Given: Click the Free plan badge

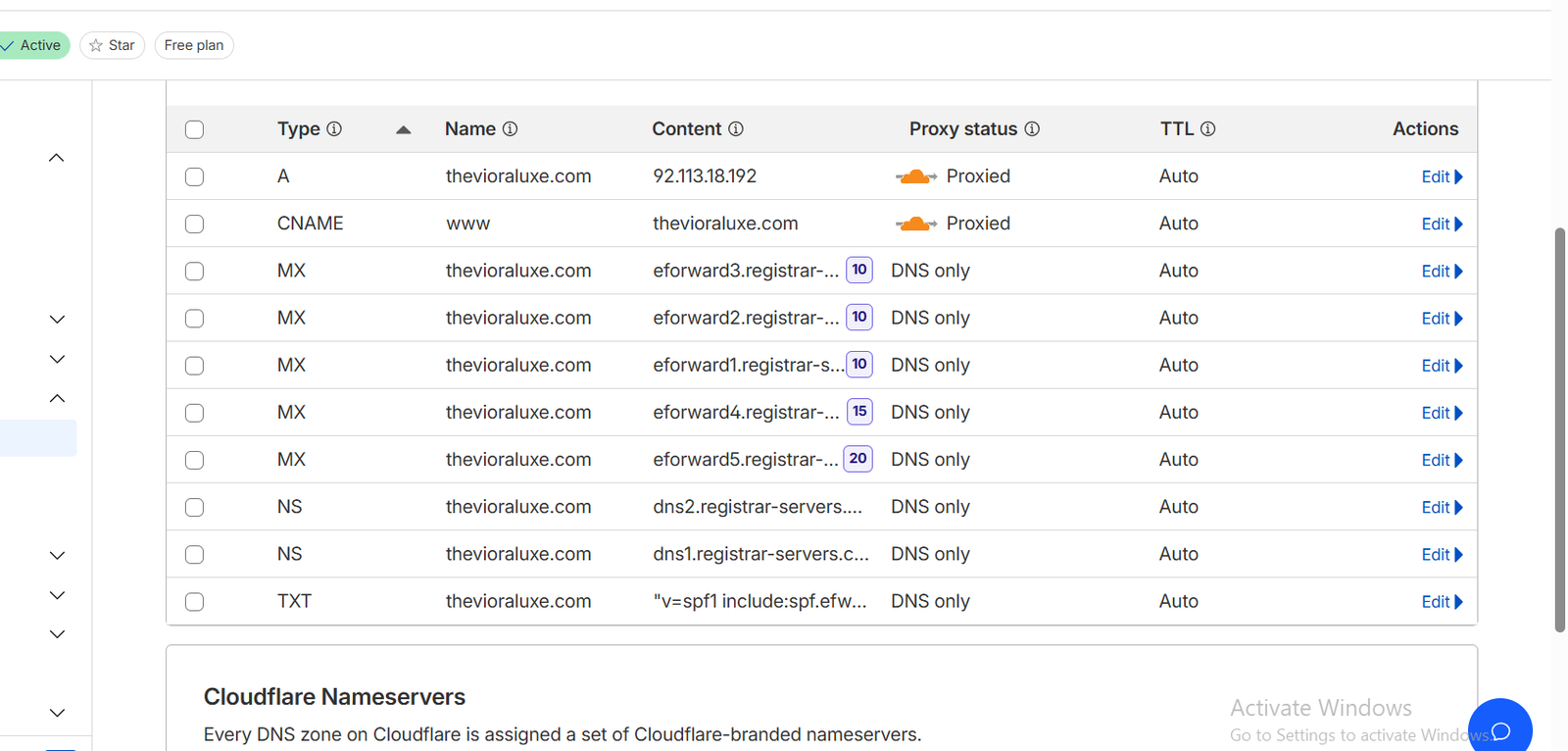Looking at the screenshot, I should (x=194, y=45).
